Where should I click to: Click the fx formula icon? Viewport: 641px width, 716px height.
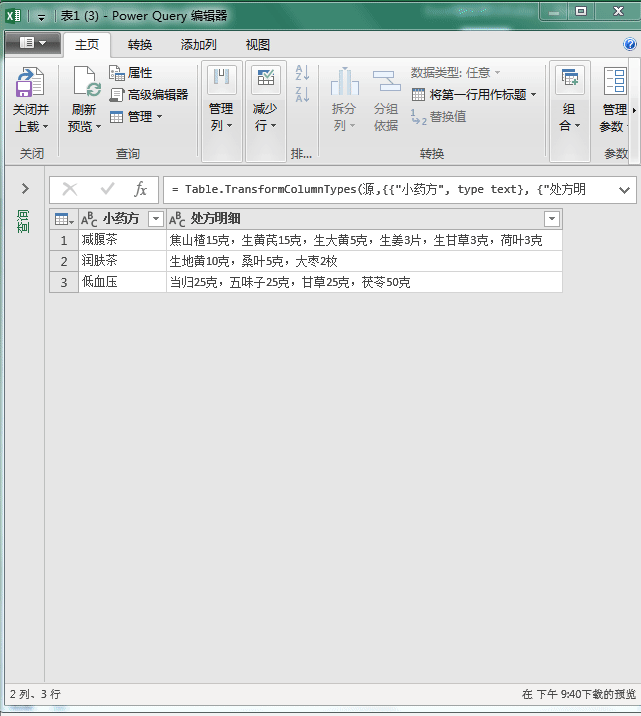[140, 189]
